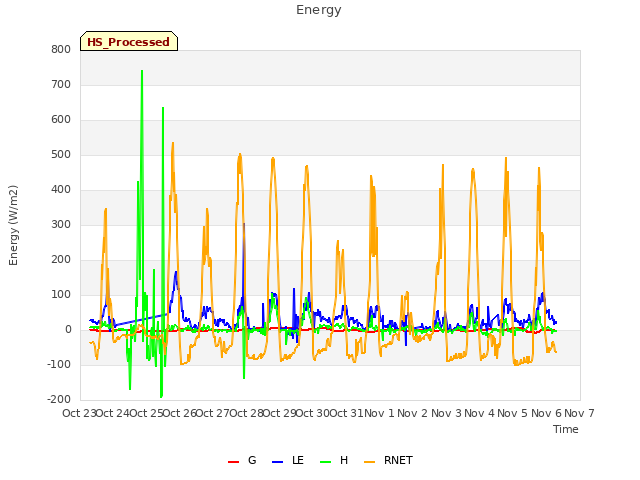
Task: Select the RNET legend label
Action: coord(398,460)
